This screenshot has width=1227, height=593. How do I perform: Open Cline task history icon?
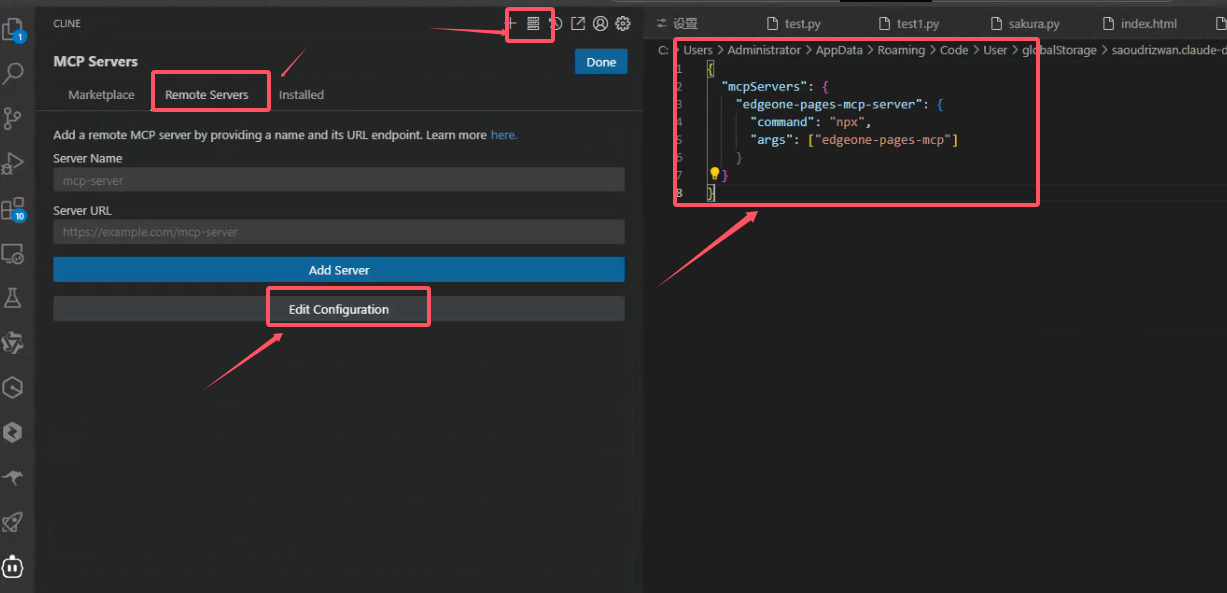point(556,23)
